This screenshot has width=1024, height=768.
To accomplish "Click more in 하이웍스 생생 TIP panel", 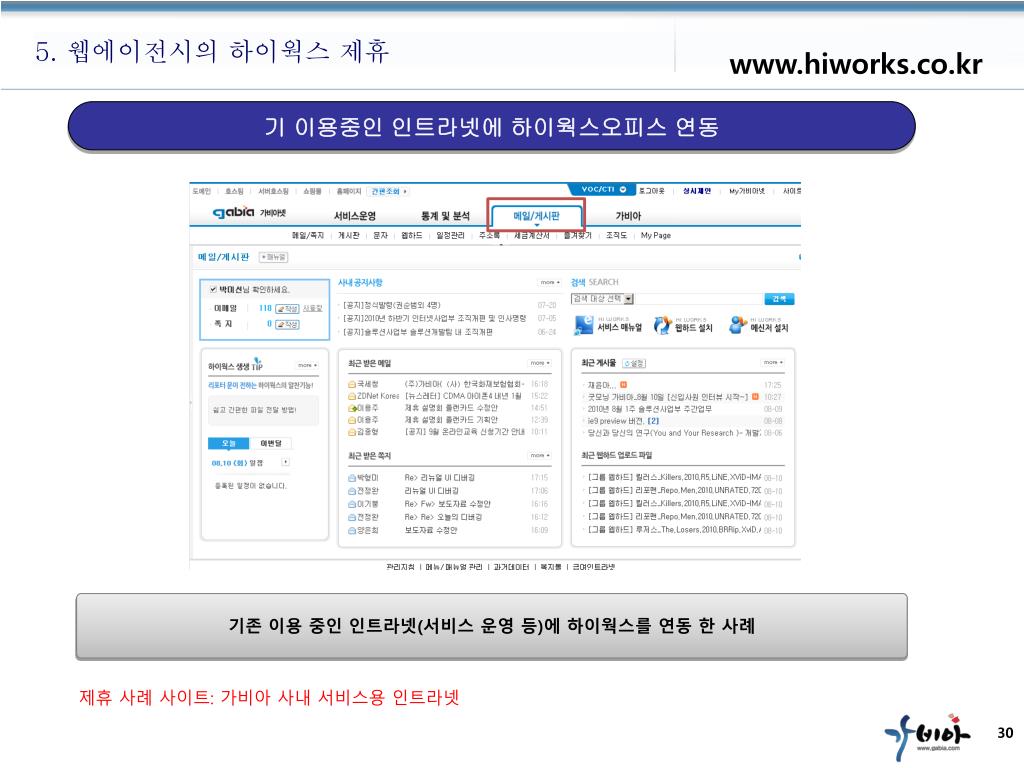I will (307, 365).
